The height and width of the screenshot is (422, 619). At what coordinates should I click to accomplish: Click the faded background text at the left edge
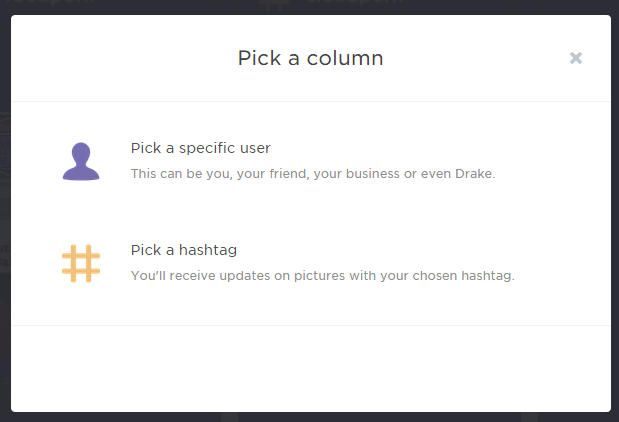pos(5,255)
